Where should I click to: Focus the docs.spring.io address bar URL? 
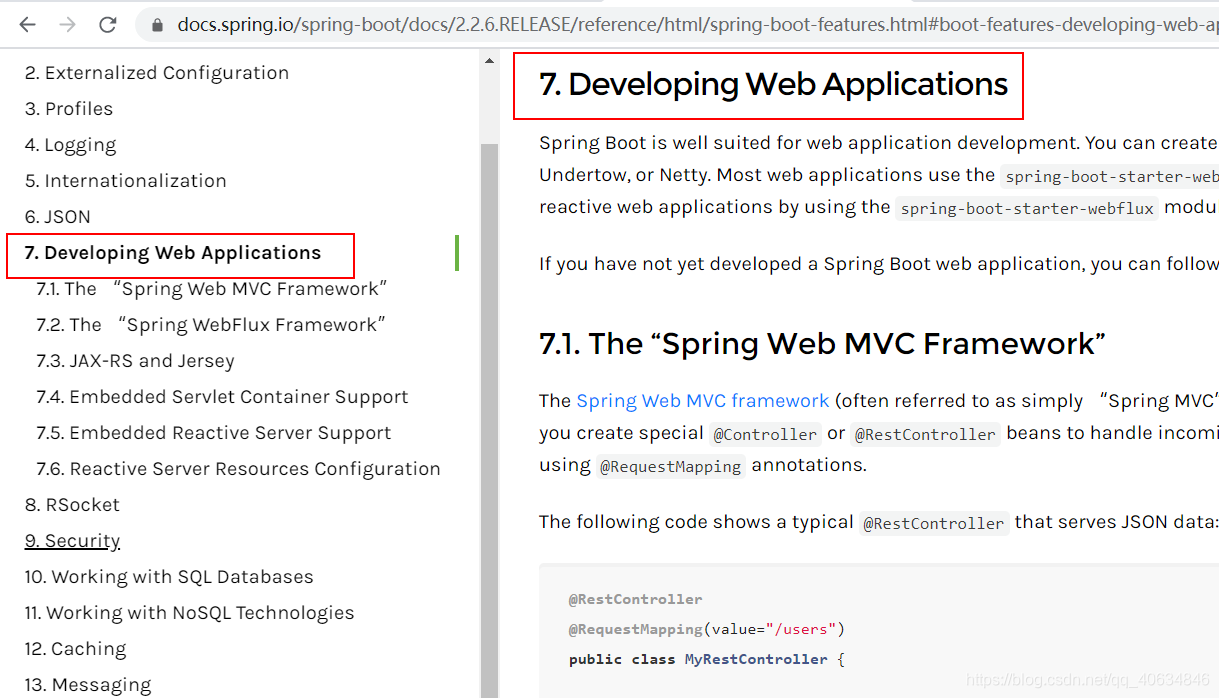pyautogui.click(x=697, y=24)
